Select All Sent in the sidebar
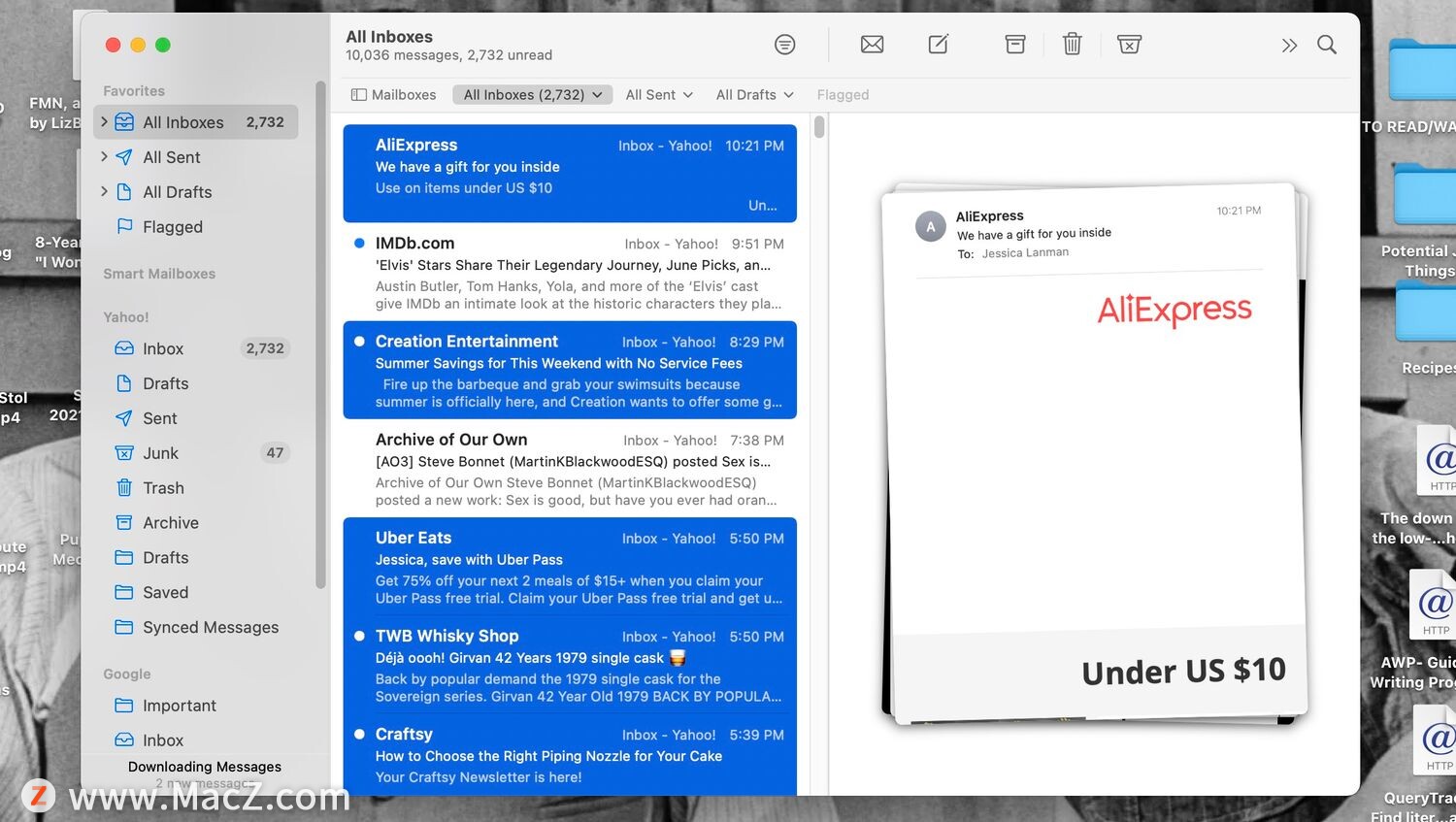The image size is (1456, 822). (x=196, y=157)
